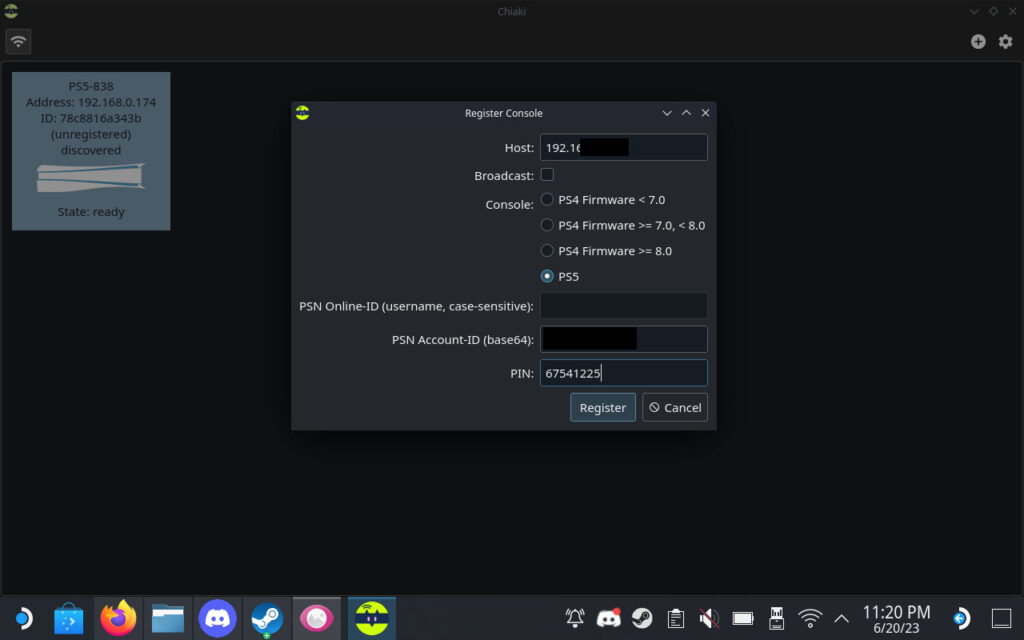Open Dolphin file manager from taskbar
The width and height of the screenshot is (1024, 640).
pos(168,618)
